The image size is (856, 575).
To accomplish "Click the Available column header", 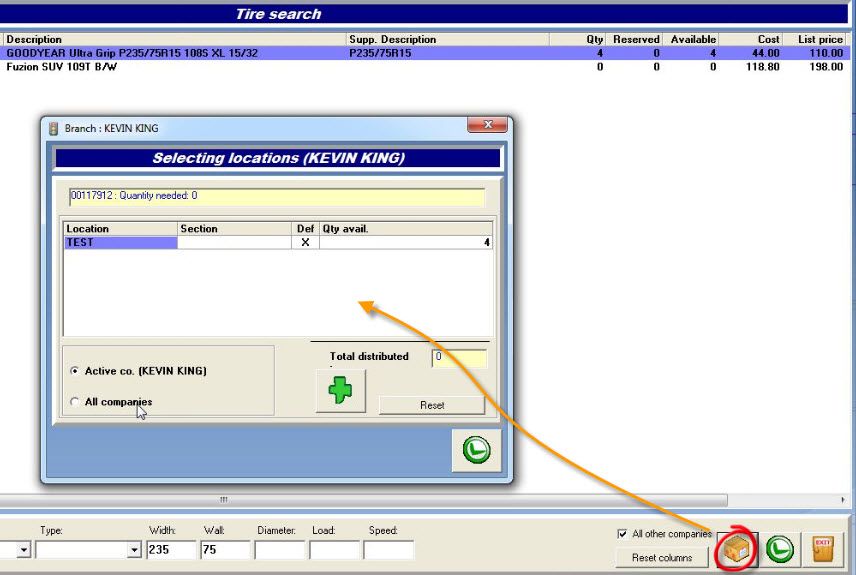I will coord(691,39).
